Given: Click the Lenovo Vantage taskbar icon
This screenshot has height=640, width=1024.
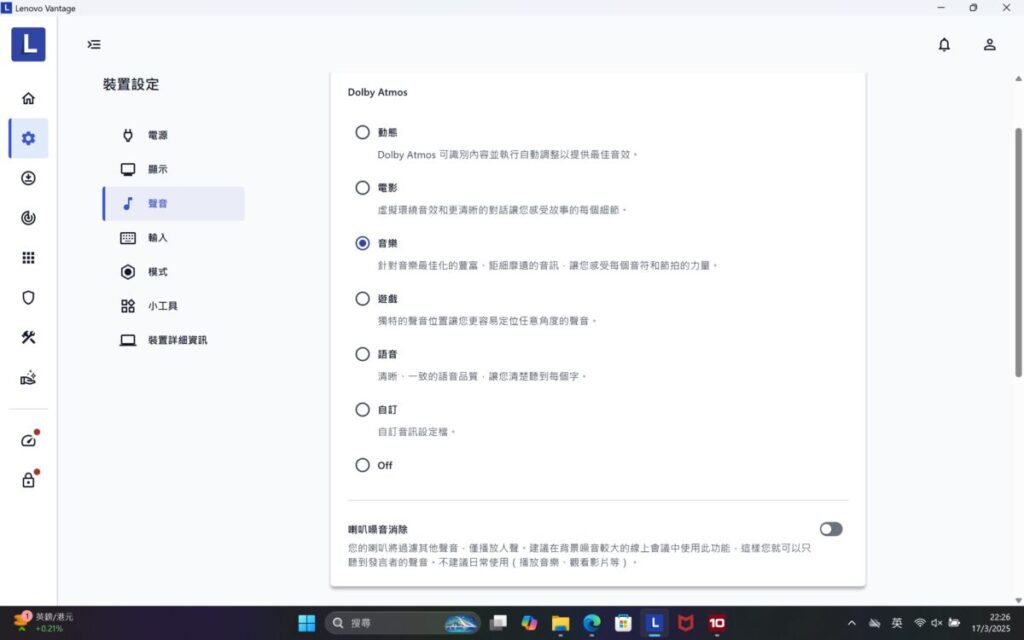Looking at the screenshot, I should [654, 623].
